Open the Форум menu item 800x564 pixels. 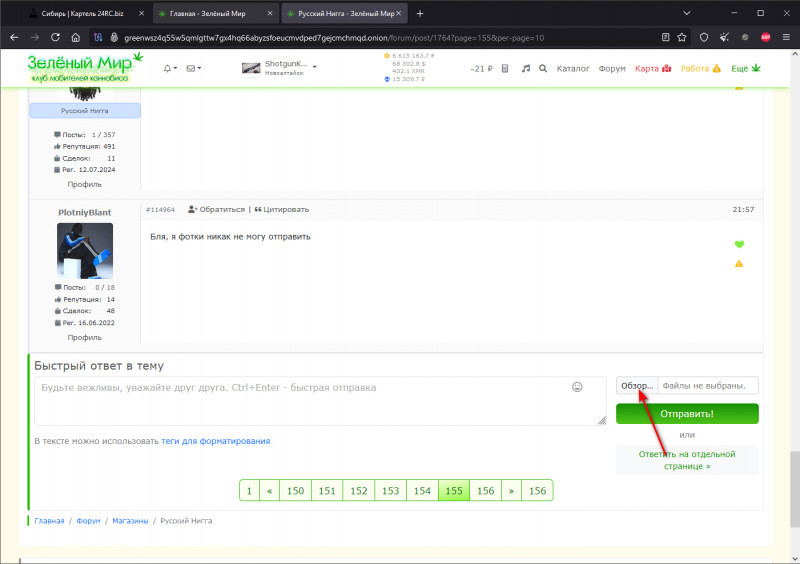coord(612,69)
